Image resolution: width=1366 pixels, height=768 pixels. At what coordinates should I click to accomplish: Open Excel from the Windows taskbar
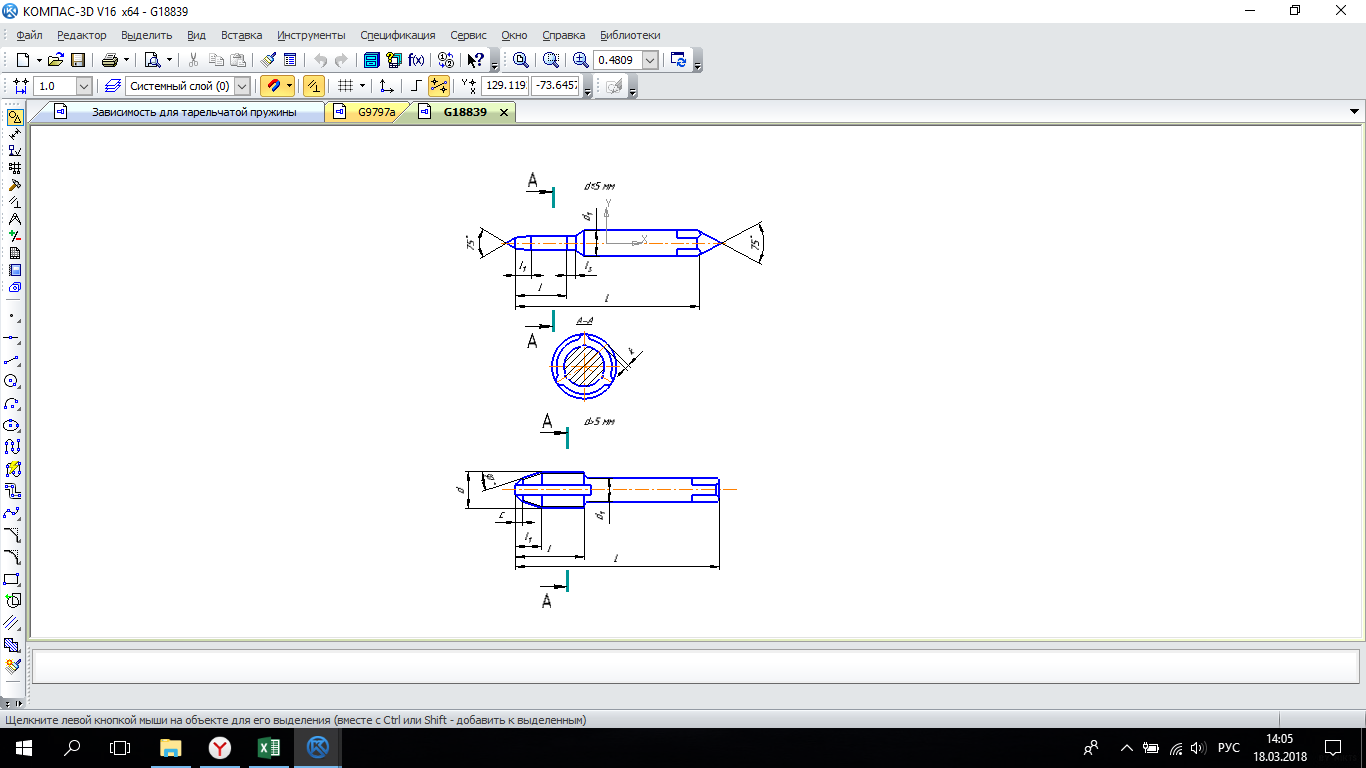click(x=268, y=747)
